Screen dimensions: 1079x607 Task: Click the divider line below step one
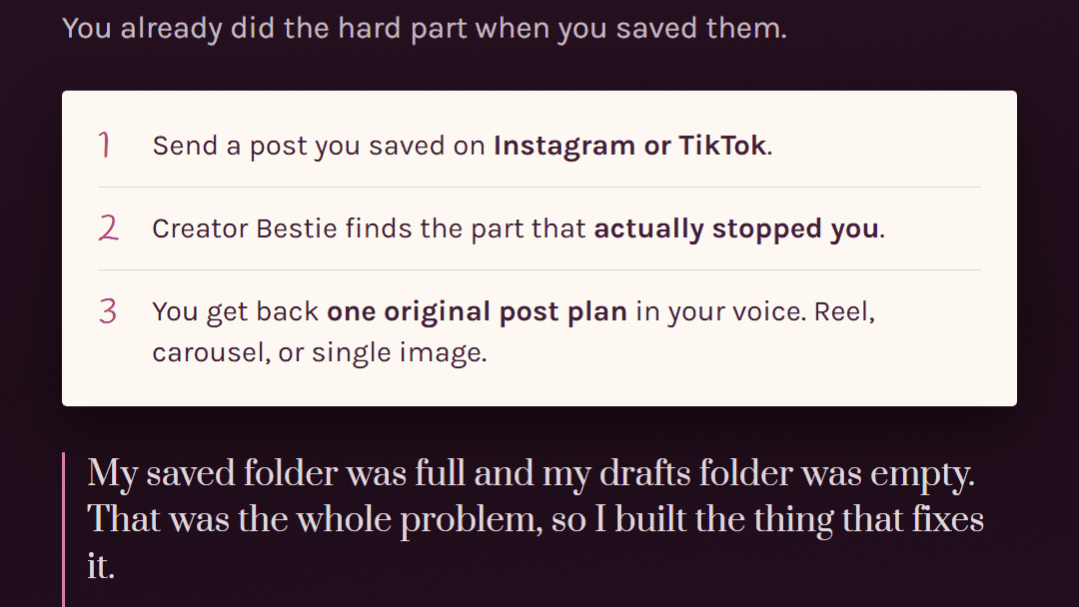pos(540,187)
